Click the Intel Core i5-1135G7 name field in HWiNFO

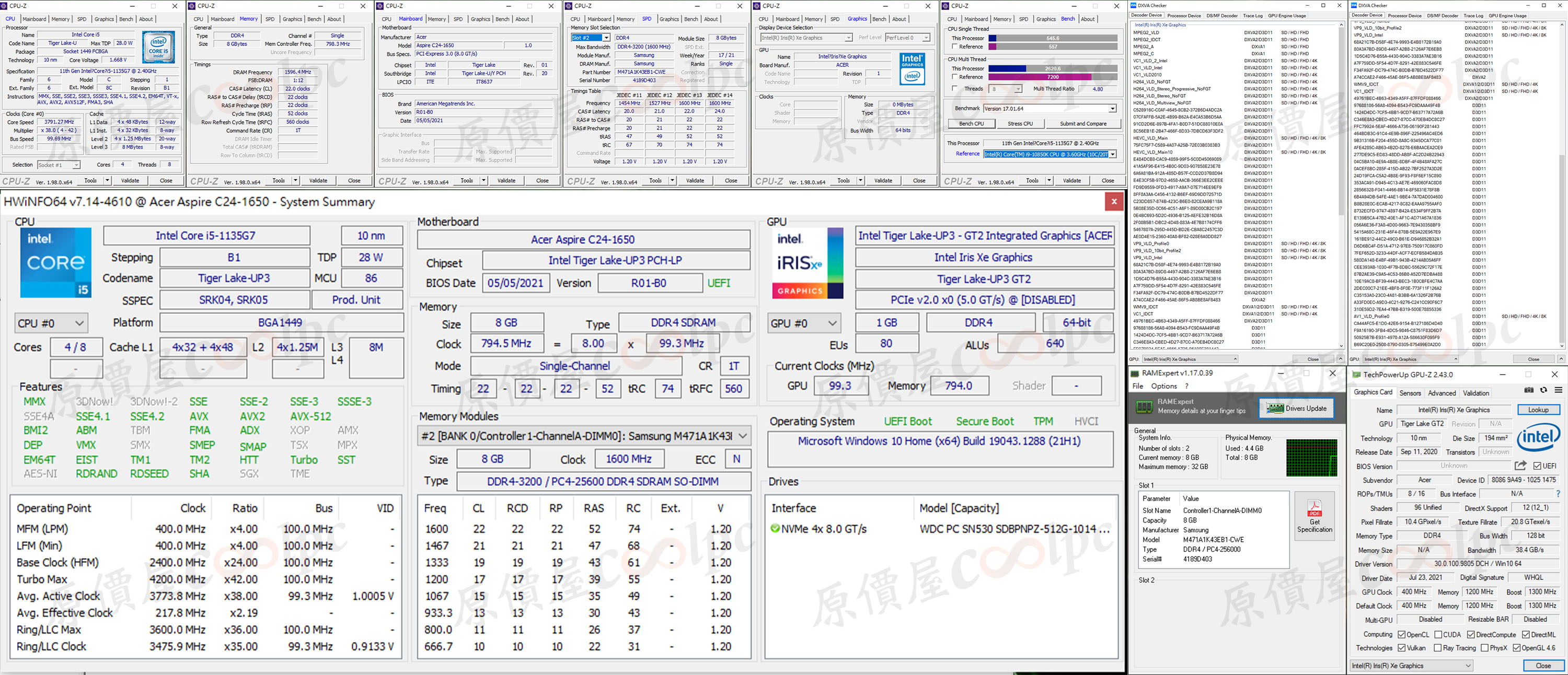tap(206, 236)
